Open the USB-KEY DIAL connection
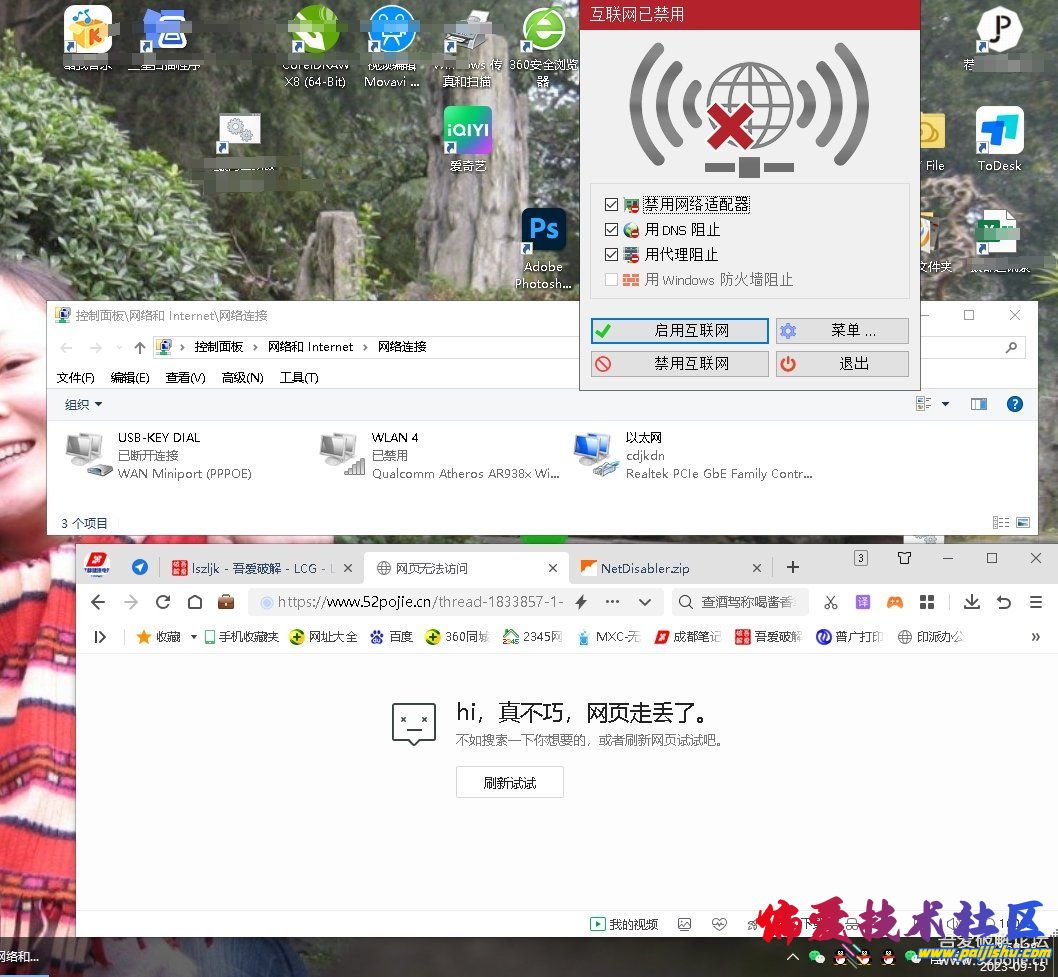 [85, 452]
